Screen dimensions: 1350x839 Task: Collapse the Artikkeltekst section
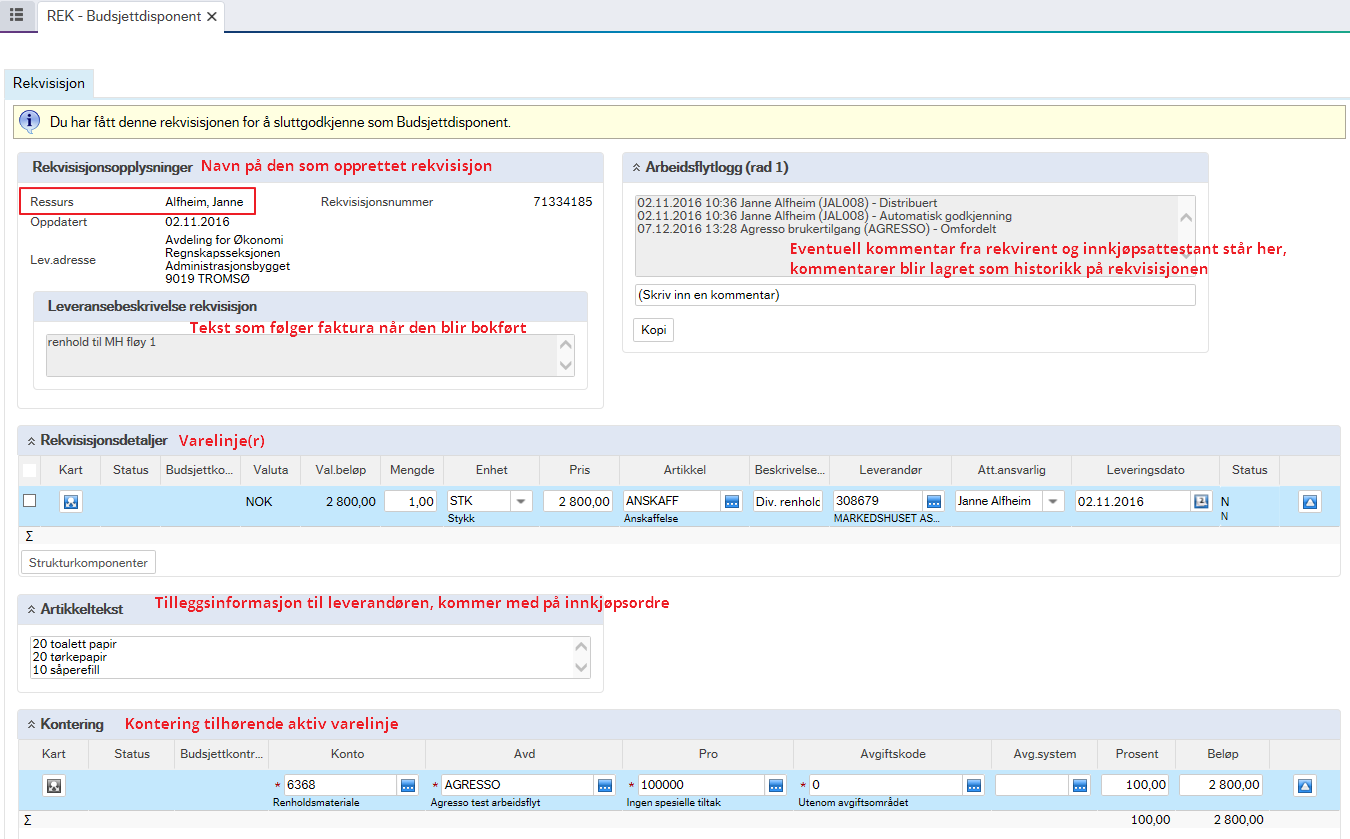[31, 608]
